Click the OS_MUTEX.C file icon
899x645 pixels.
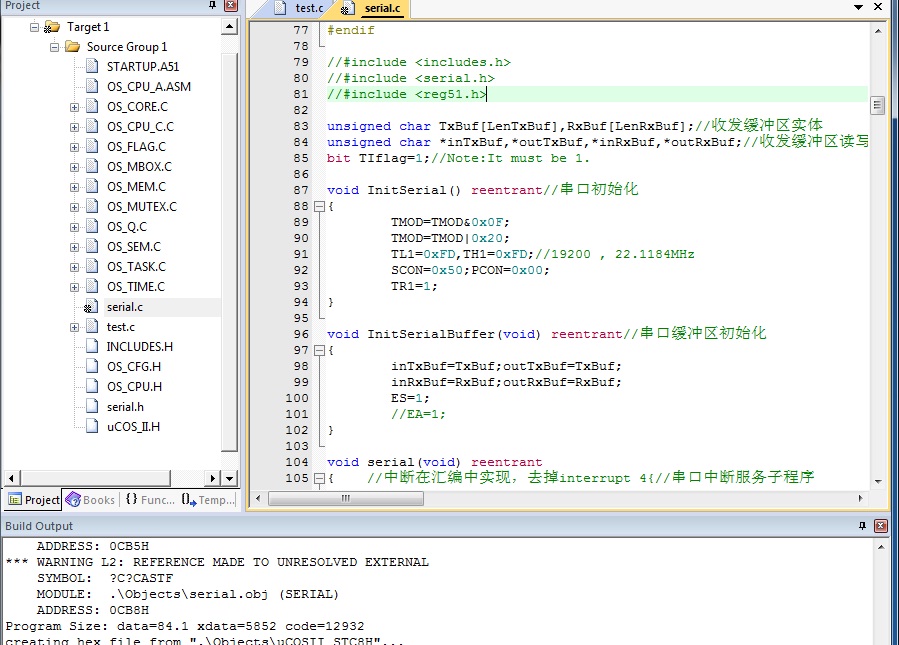point(92,206)
